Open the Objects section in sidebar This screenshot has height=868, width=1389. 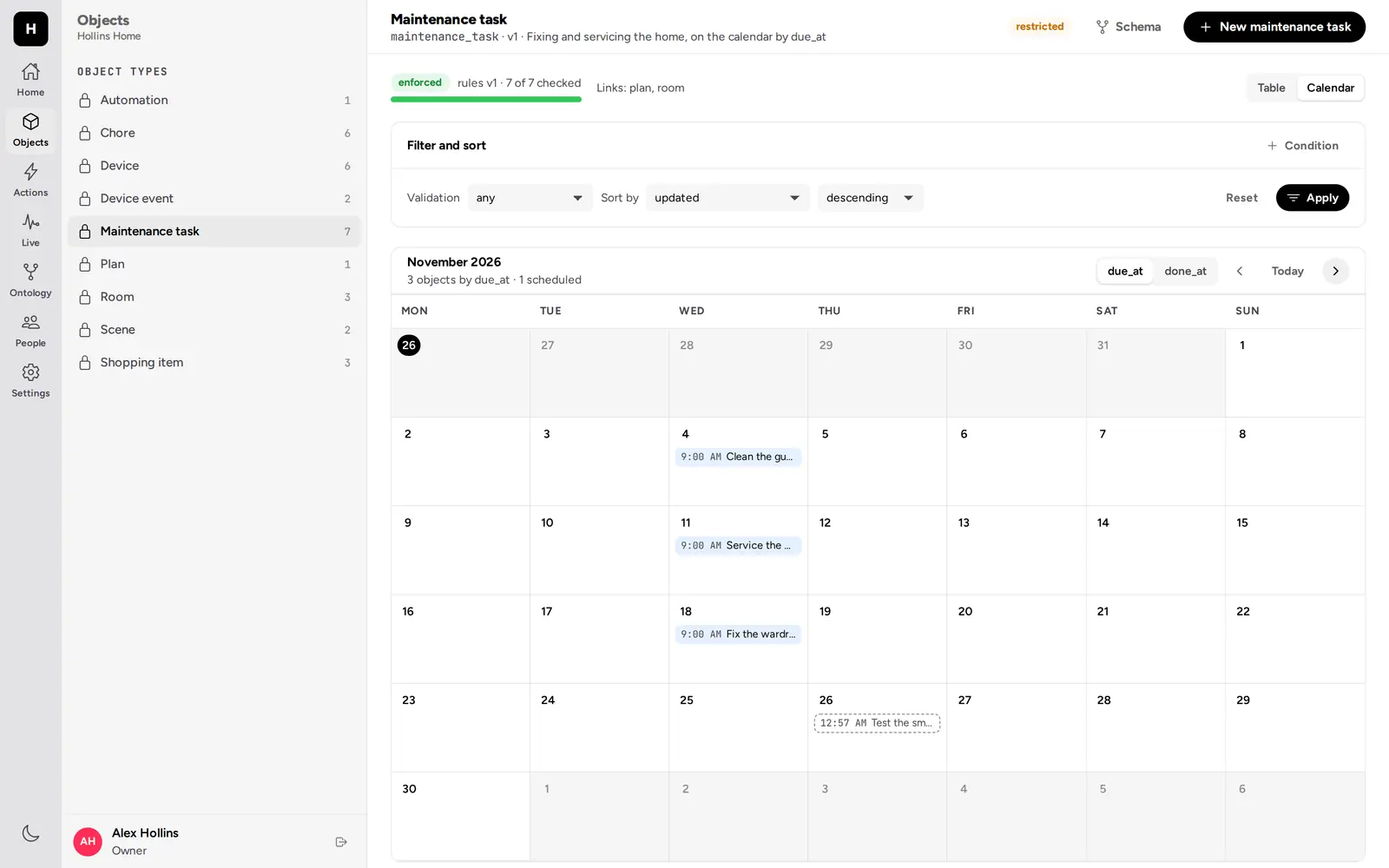coord(30,130)
